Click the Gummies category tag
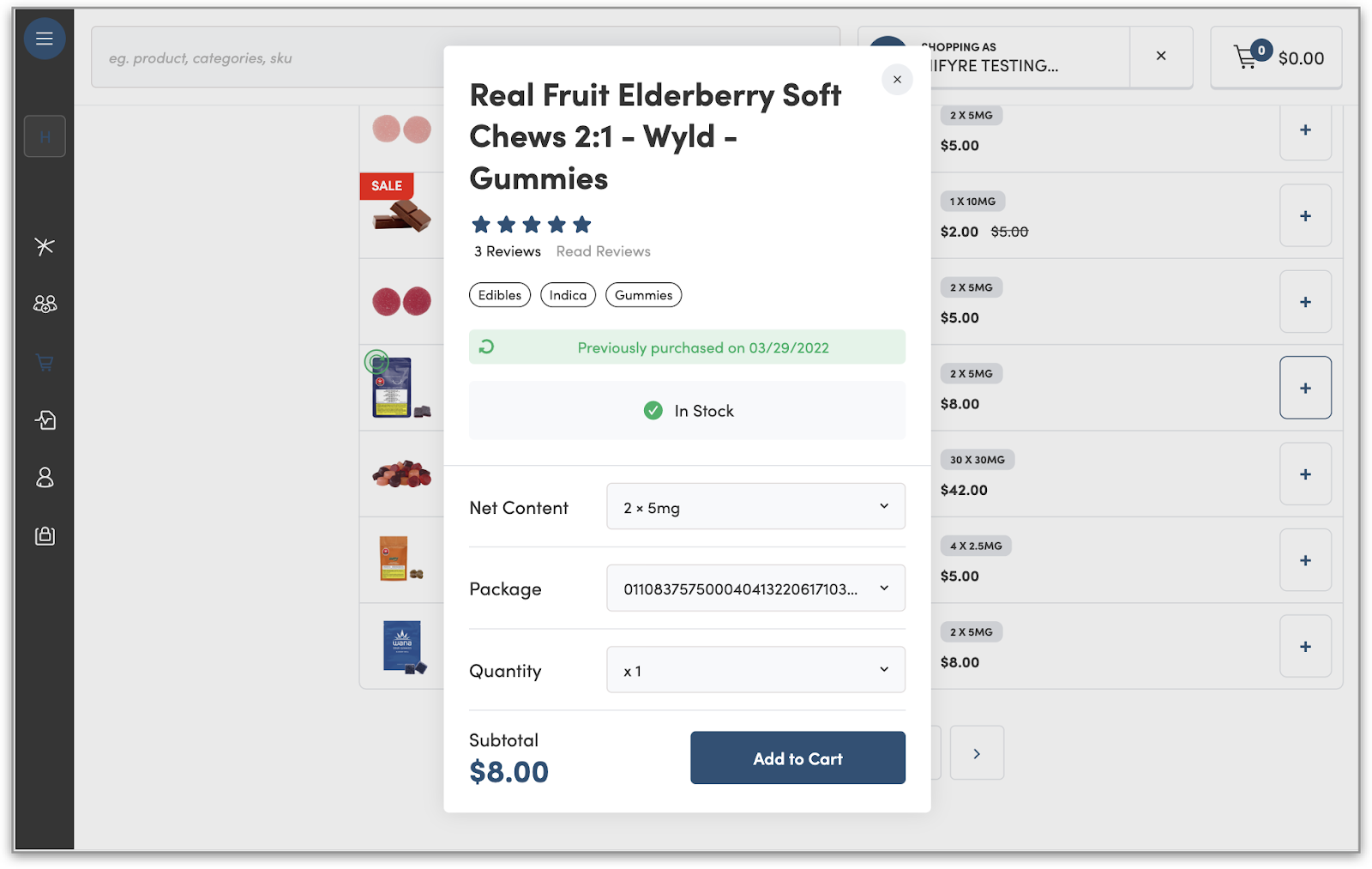Screen dimensions: 1372x869 (x=643, y=295)
